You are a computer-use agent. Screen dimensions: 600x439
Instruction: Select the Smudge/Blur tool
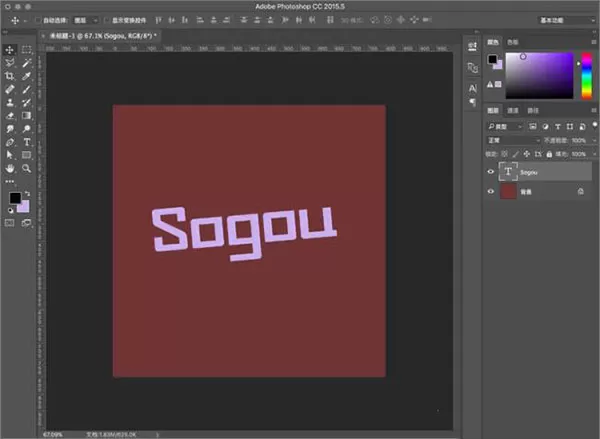pos(10,129)
